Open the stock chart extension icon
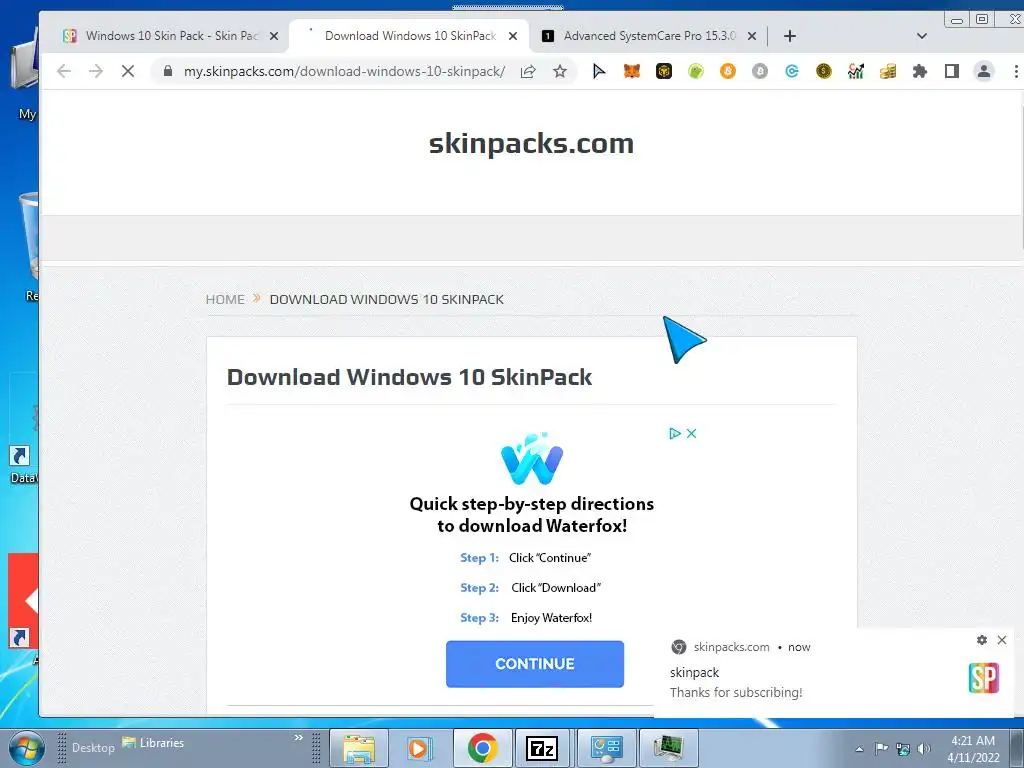This screenshot has width=1024, height=768. (x=856, y=71)
